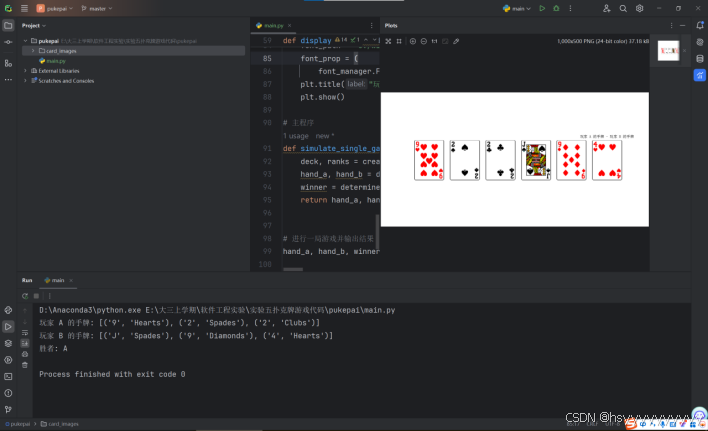Screen dimensions: 708x431
Task: Open more run actions menu in the top toolbar
Action: 570,8
